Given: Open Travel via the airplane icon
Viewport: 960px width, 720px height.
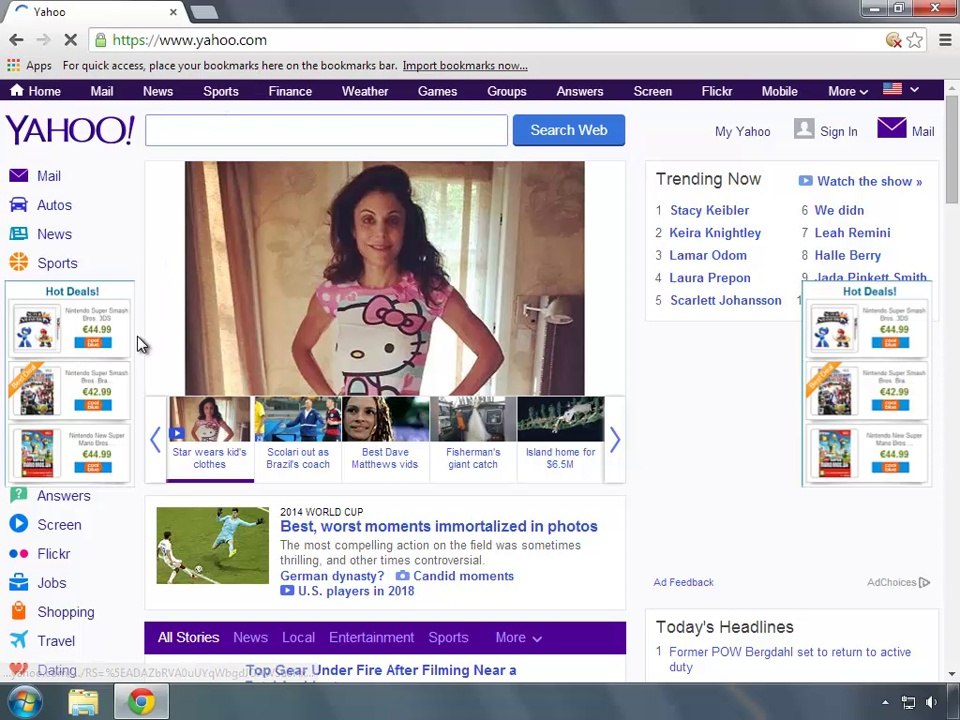Looking at the screenshot, I should (x=18, y=641).
